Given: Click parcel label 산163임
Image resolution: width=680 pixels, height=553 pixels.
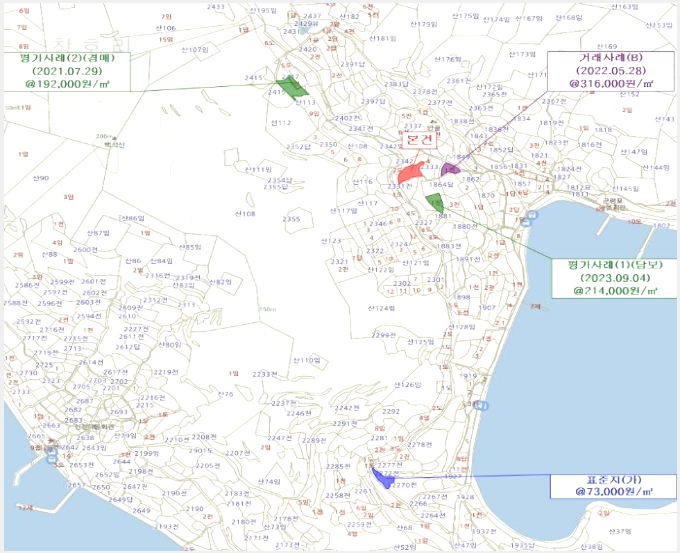Looking at the screenshot, I should tap(625, 7).
